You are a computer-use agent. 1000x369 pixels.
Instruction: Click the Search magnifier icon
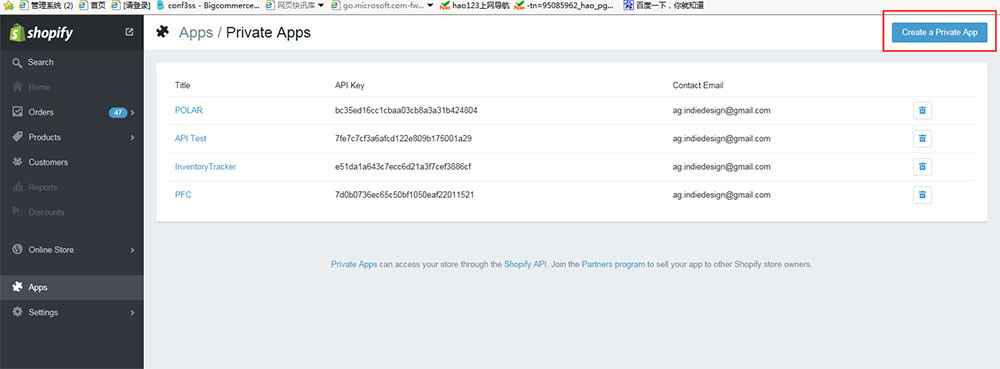pos(17,62)
